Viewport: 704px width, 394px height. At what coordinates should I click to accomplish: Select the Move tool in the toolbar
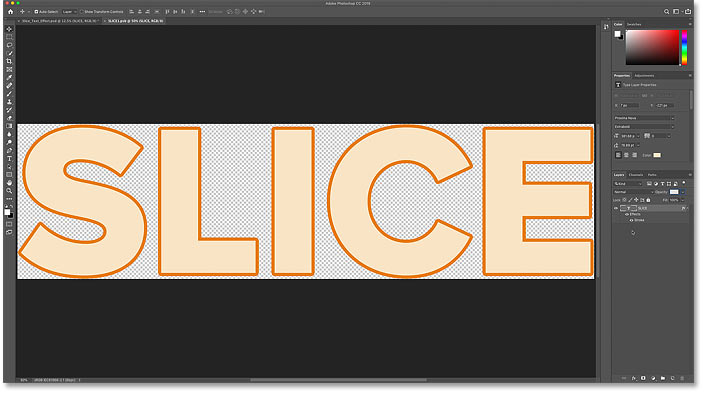pos(9,29)
